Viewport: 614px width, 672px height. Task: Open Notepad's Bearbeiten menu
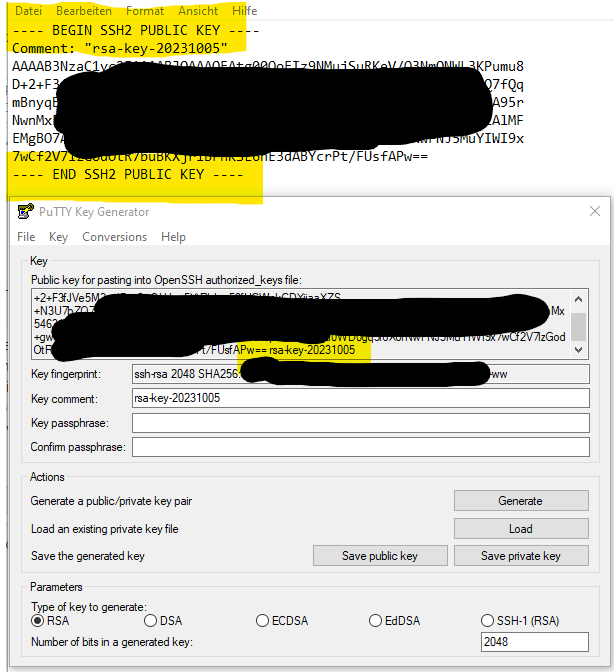[84, 11]
